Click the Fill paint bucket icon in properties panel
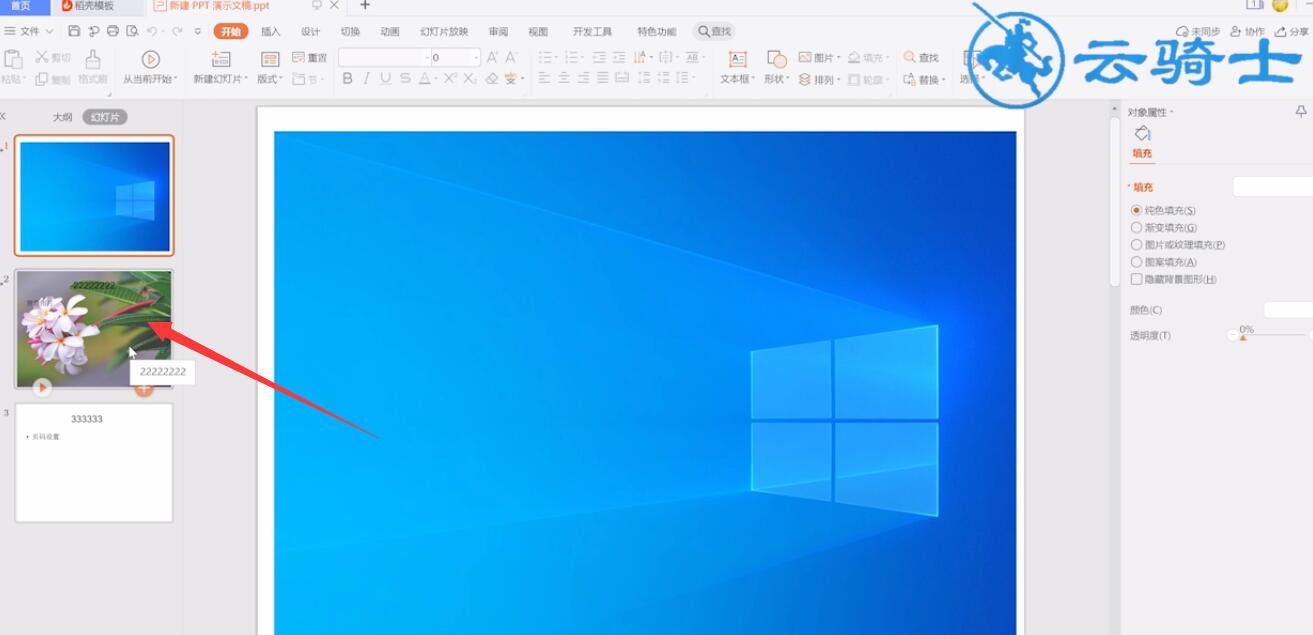The image size is (1313, 635). [1142, 134]
